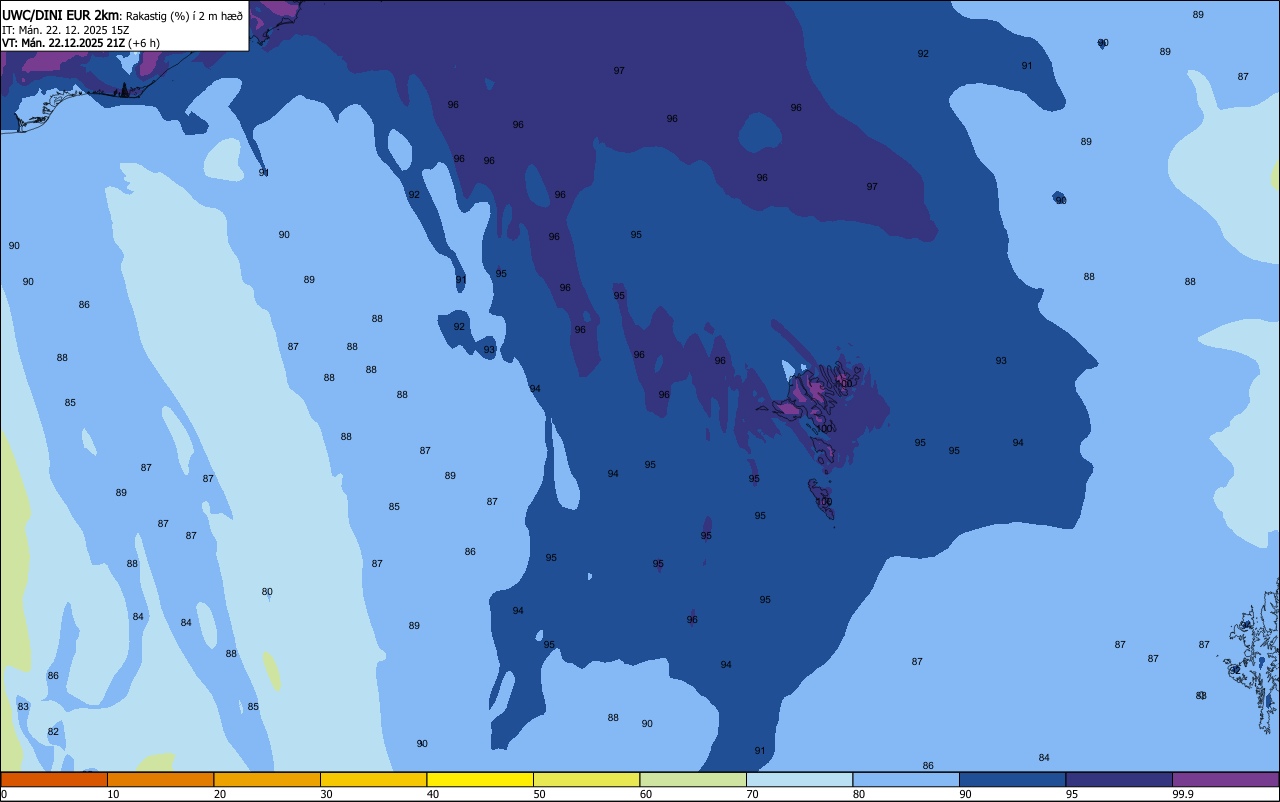Click the '40' legend tick label
Screen dimensions: 1280x802
(433, 794)
